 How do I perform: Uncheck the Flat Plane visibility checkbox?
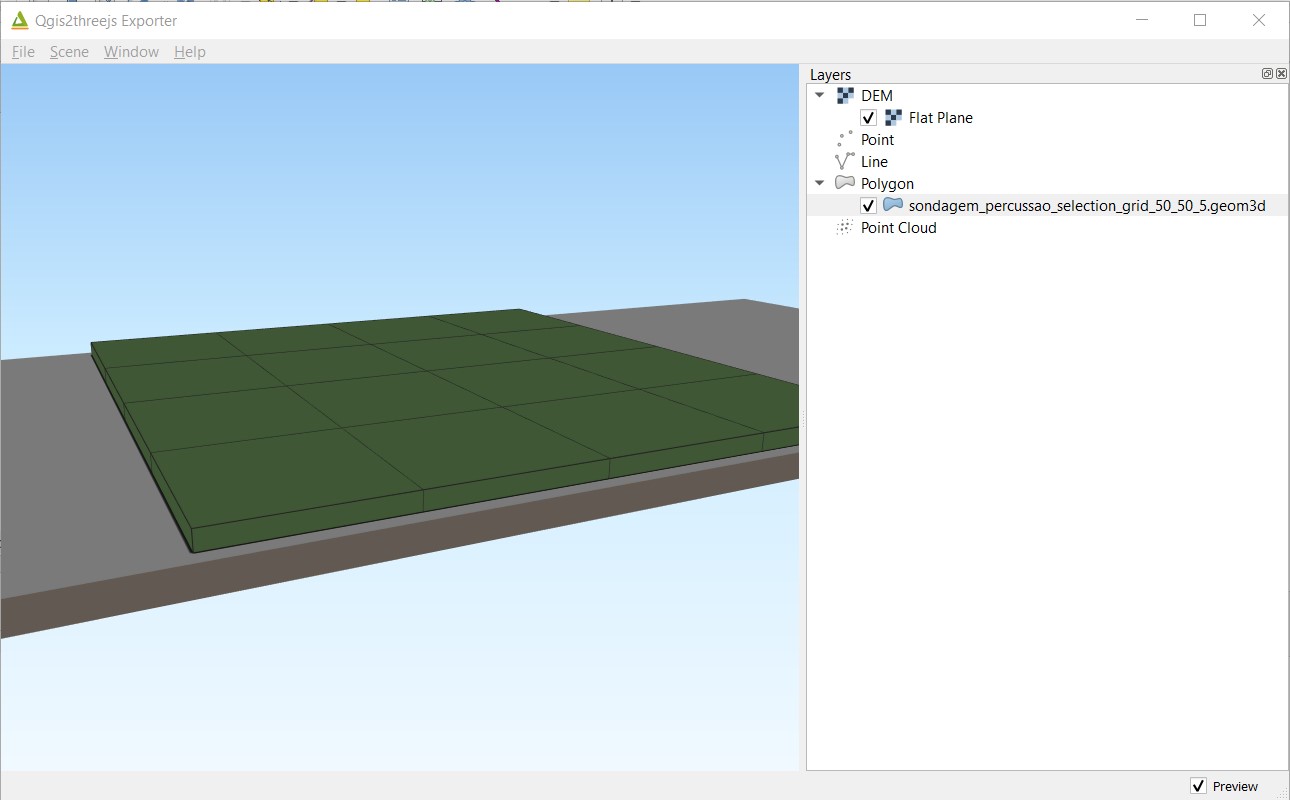click(869, 117)
